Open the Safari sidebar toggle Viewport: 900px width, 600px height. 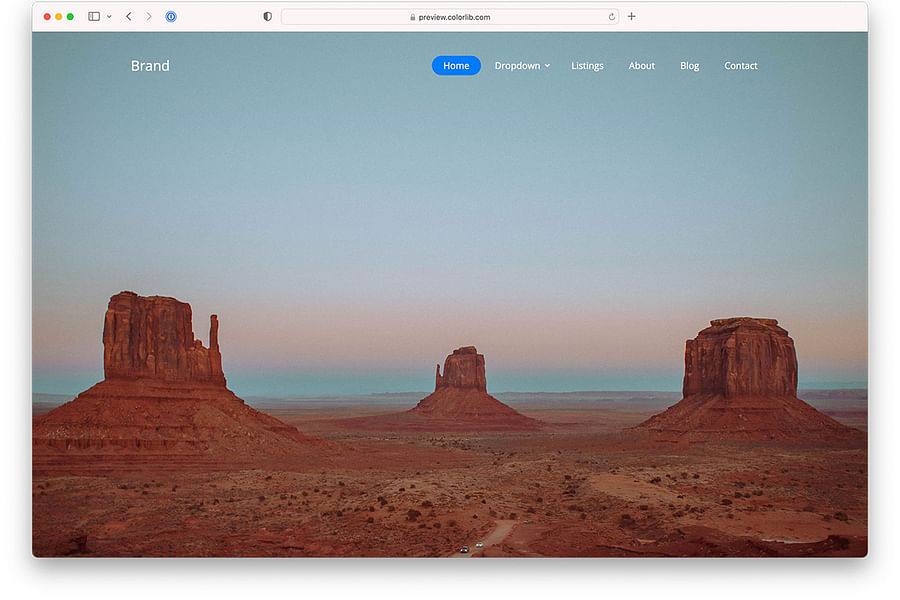(x=93, y=16)
